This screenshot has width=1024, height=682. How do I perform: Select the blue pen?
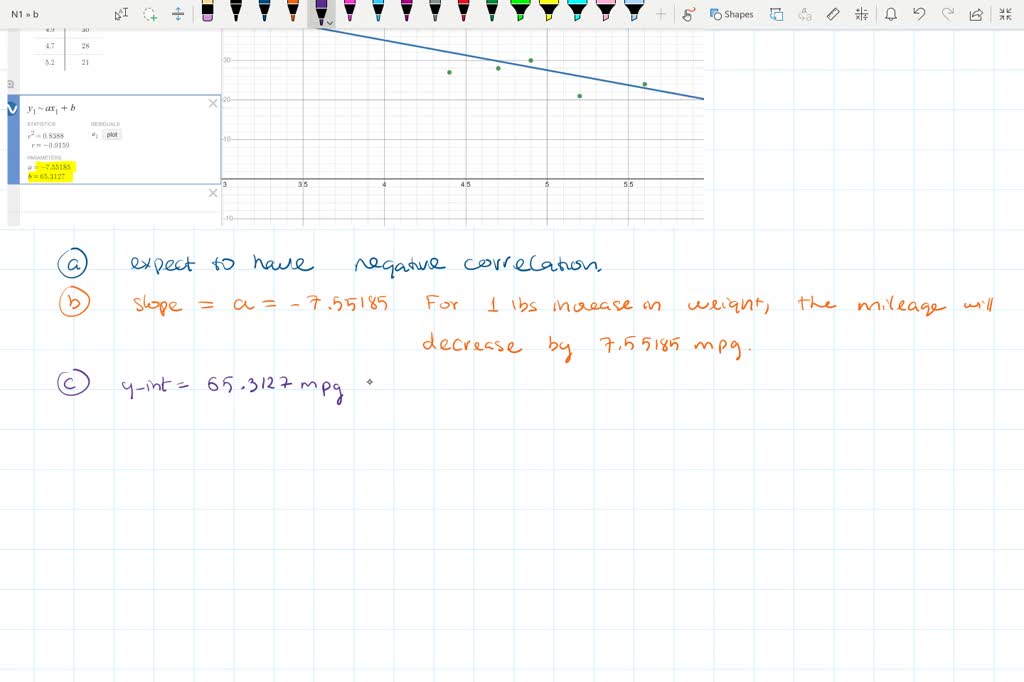[265, 14]
